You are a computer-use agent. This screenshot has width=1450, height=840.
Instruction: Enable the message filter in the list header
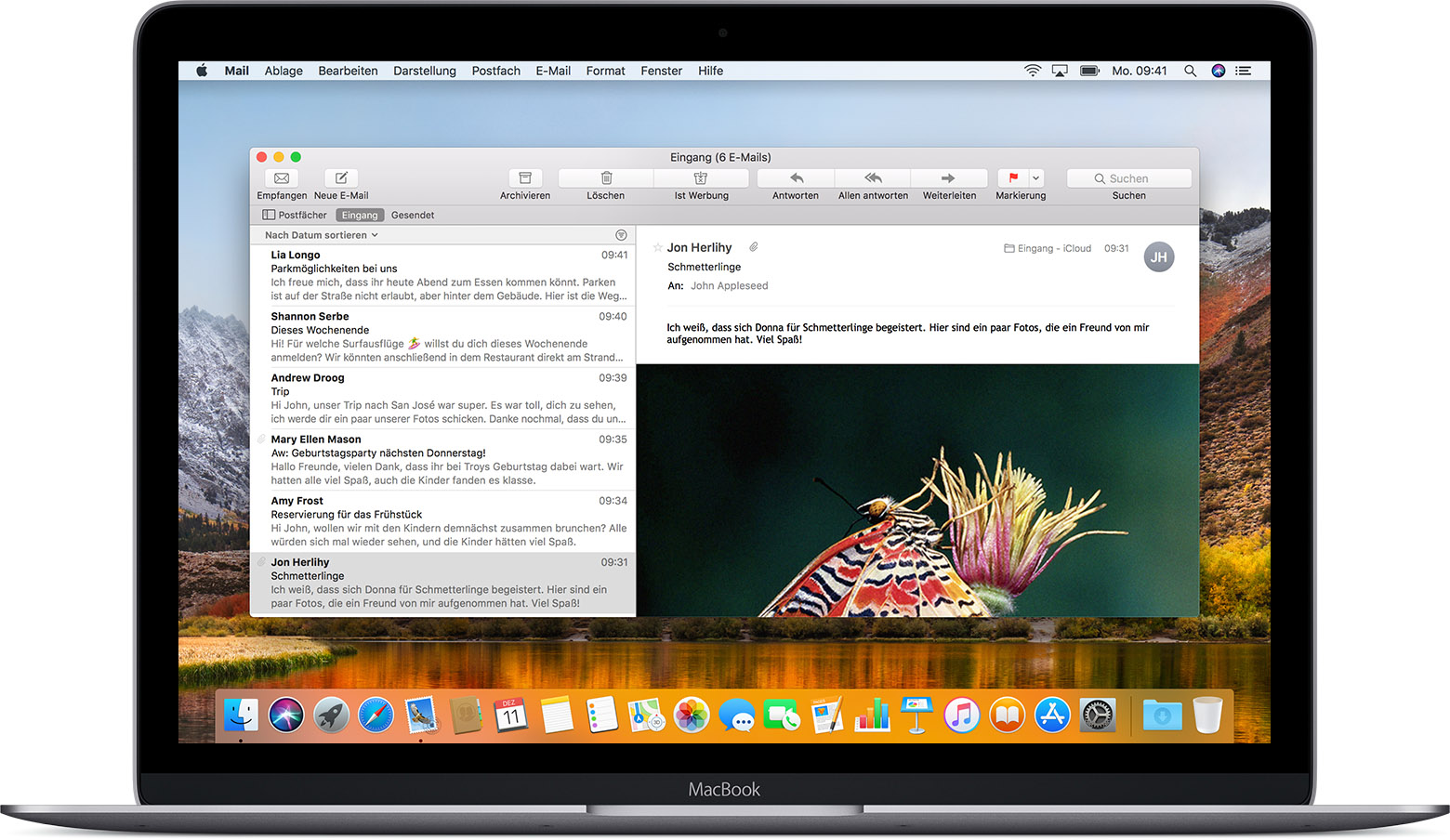[621, 235]
